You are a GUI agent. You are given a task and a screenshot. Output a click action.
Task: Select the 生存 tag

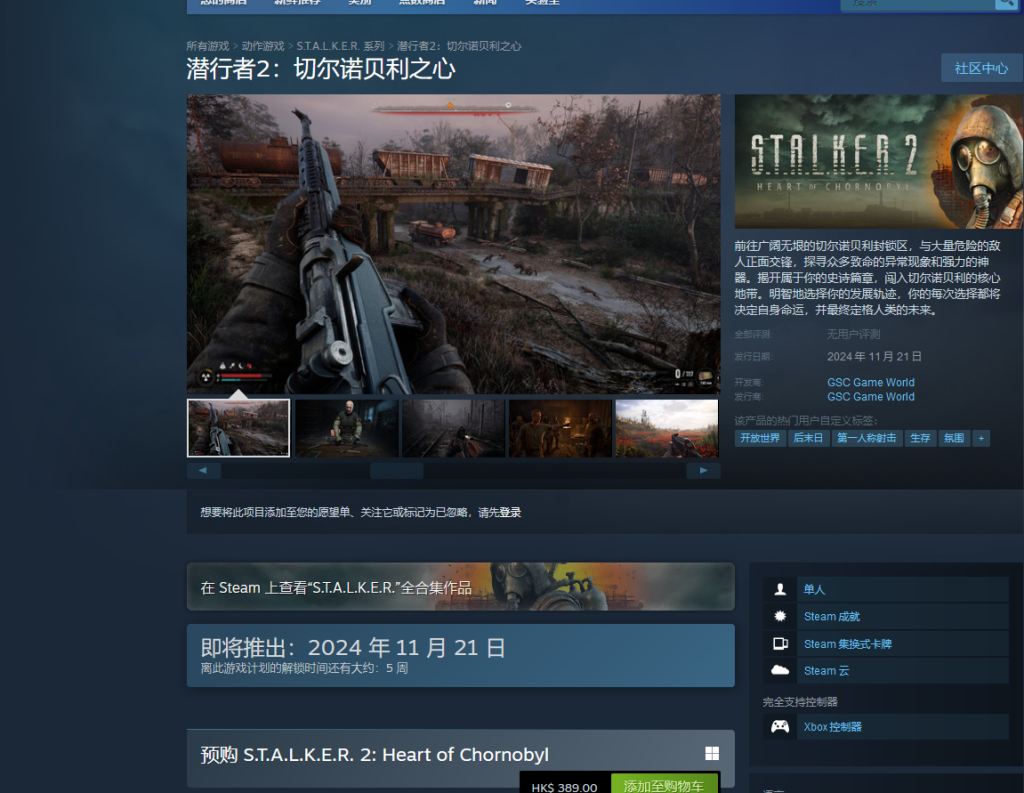[920, 438]
